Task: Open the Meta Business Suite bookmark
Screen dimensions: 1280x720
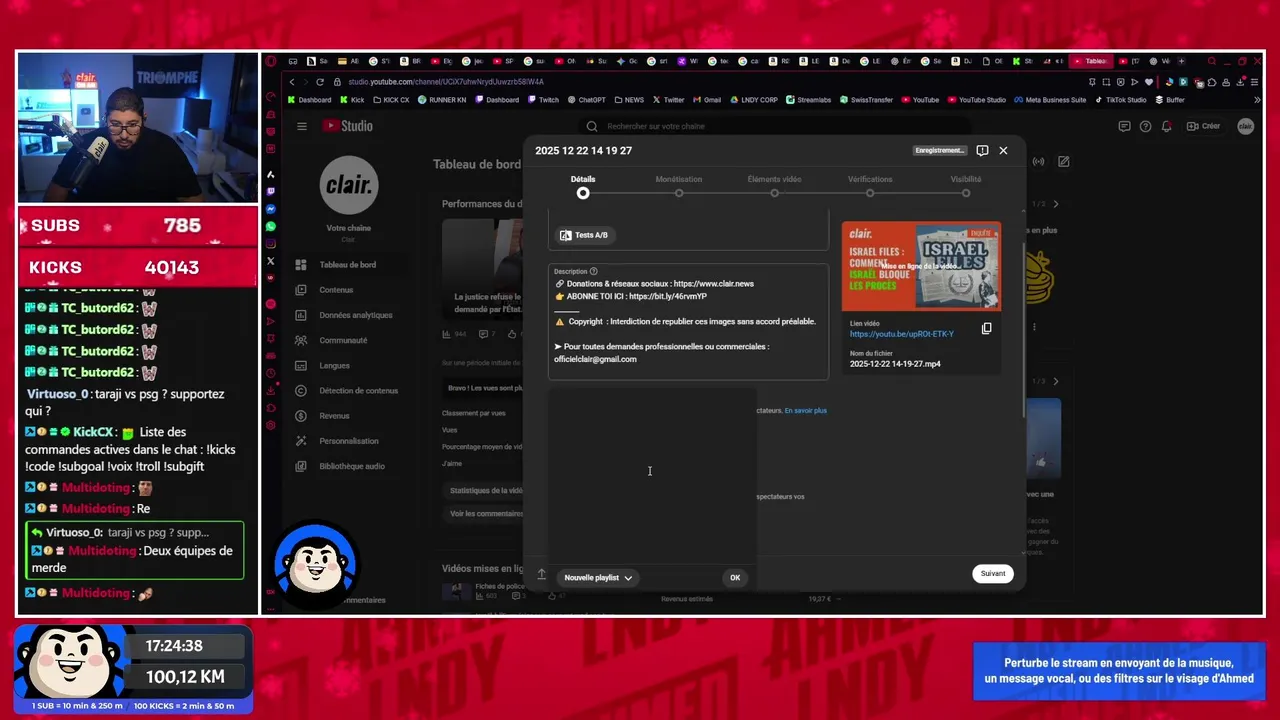Action: (x=1050, y=100)
